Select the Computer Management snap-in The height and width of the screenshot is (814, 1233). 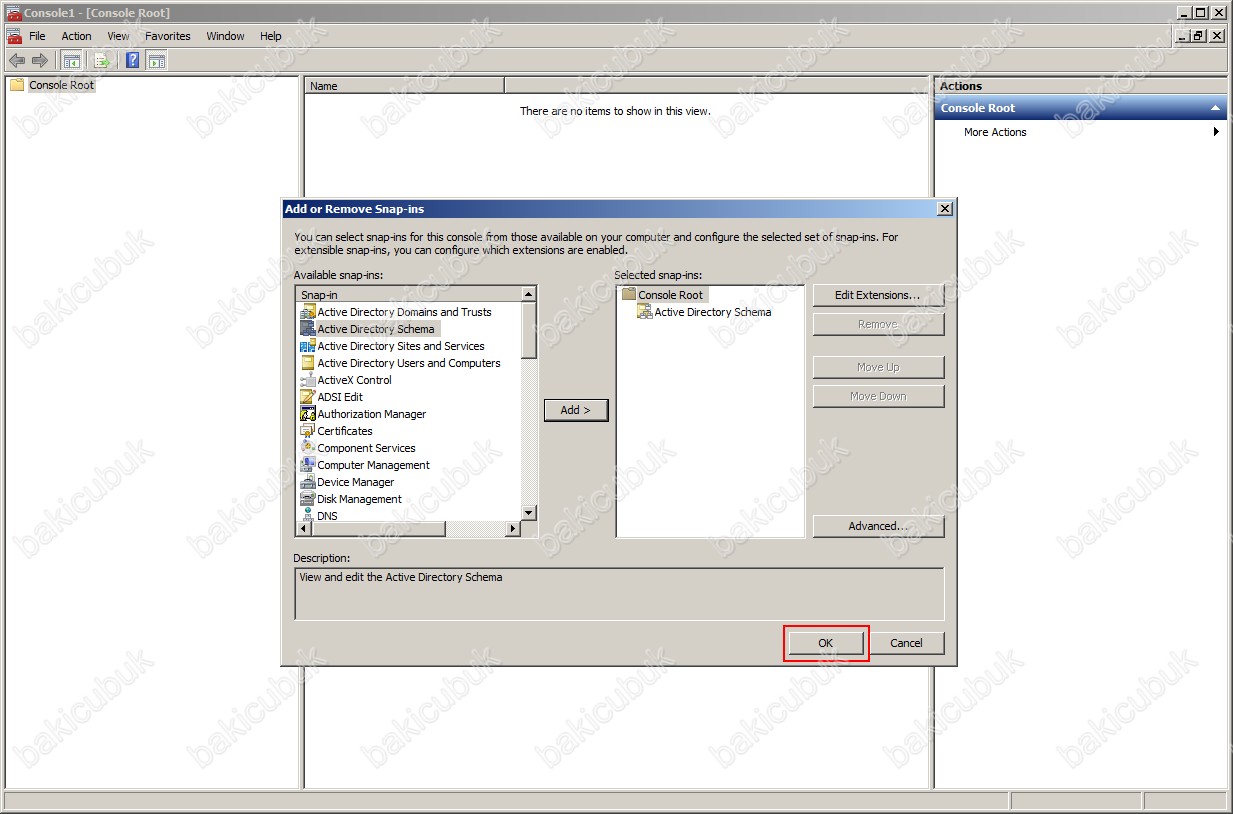[365, 465]
